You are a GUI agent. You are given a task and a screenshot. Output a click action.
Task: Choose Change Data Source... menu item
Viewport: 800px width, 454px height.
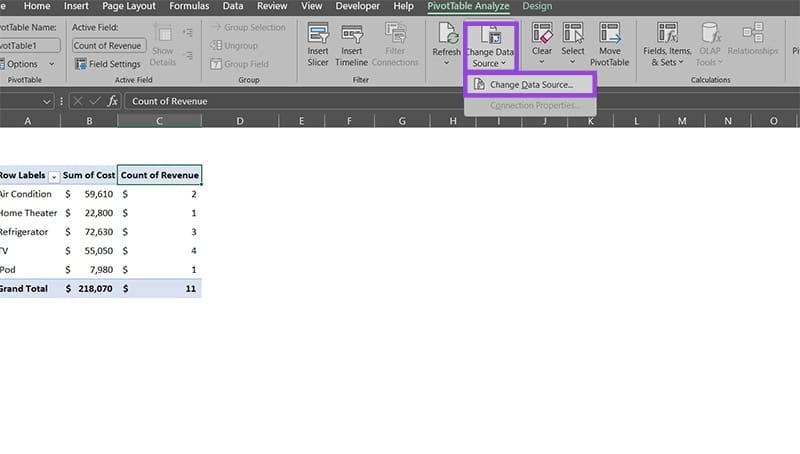pyautogui.click(x=530, y=85)
